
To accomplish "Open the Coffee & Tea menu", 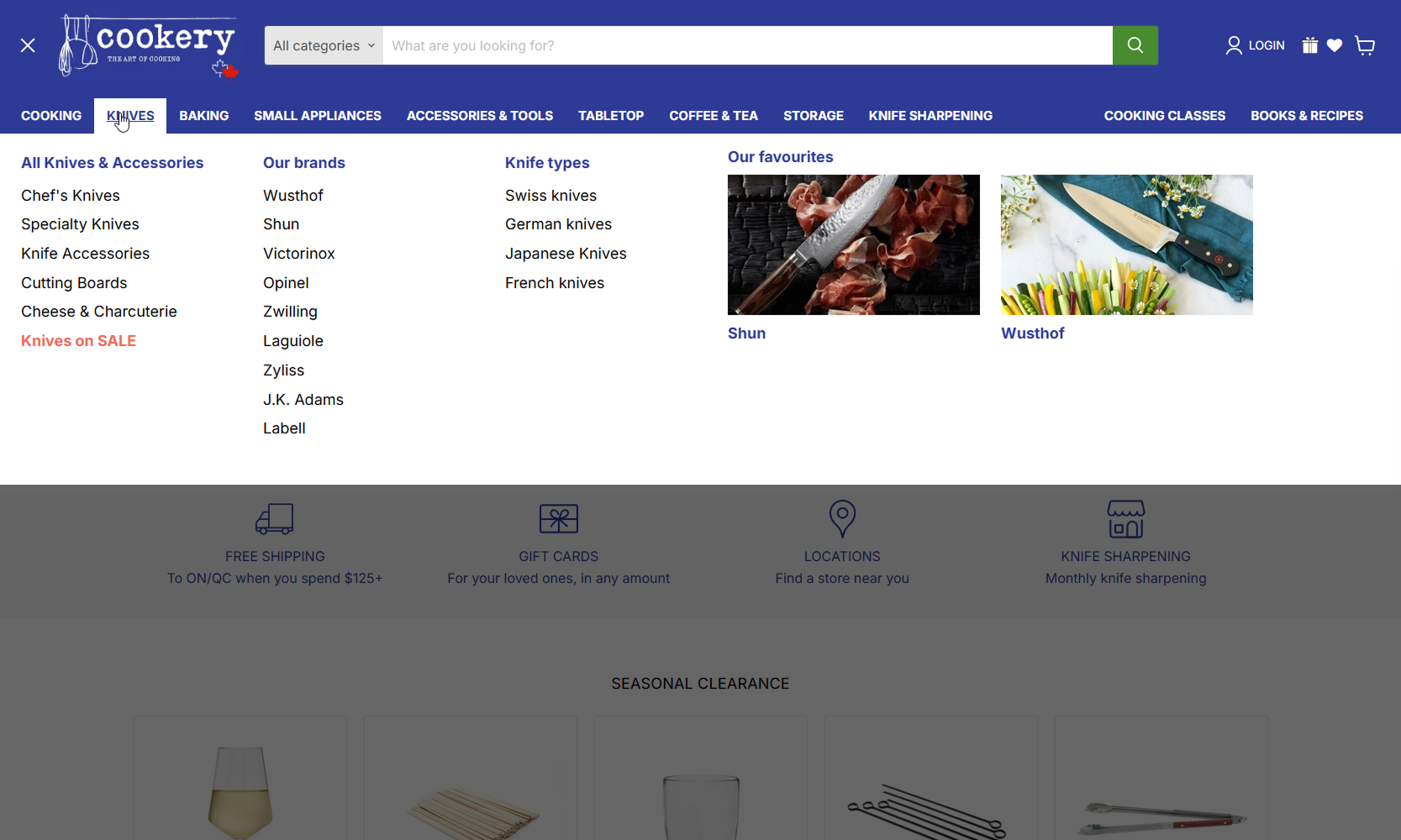I will [x=714, y=116].
